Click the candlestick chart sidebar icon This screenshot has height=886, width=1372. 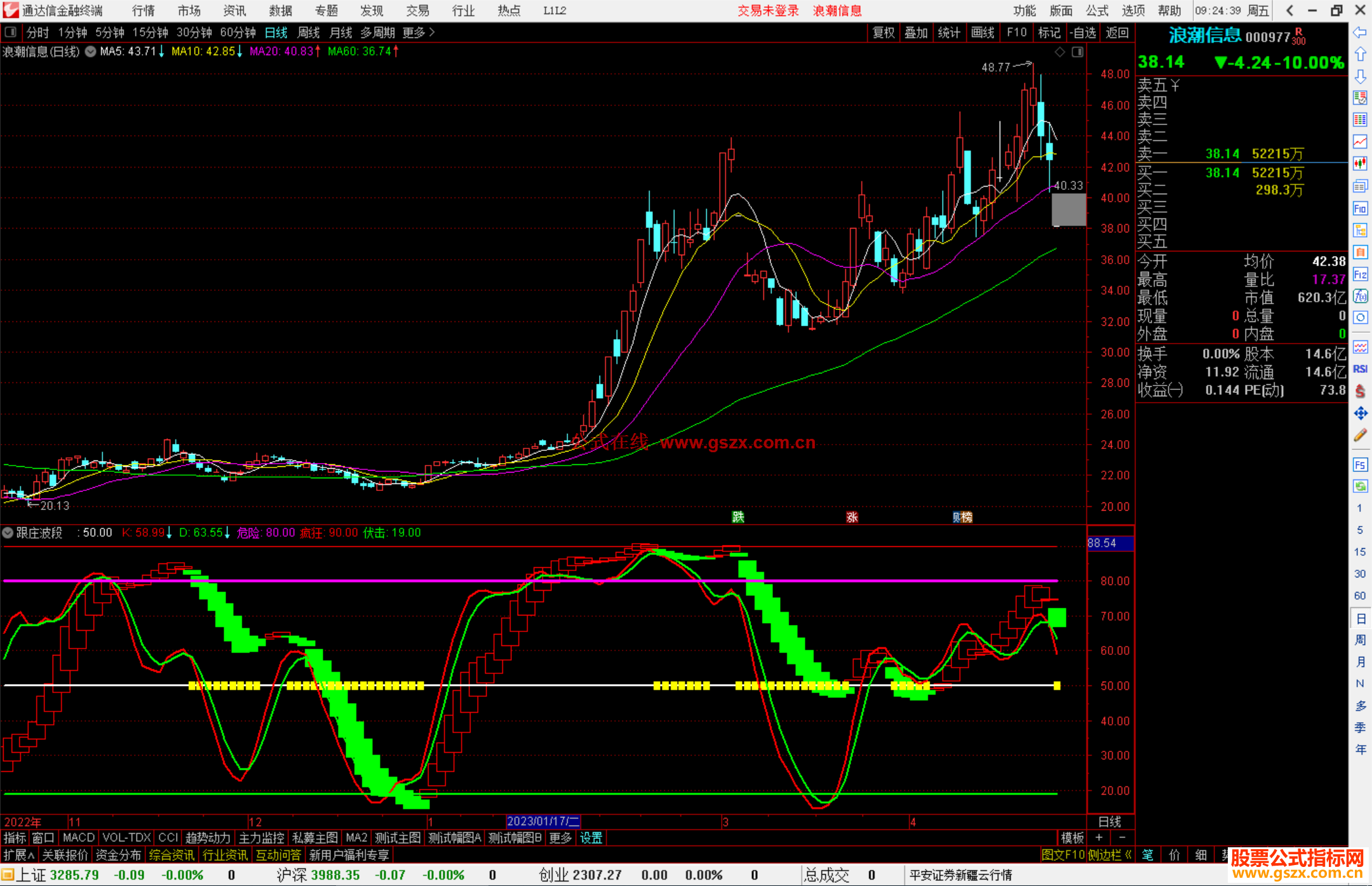[1360, 164]
